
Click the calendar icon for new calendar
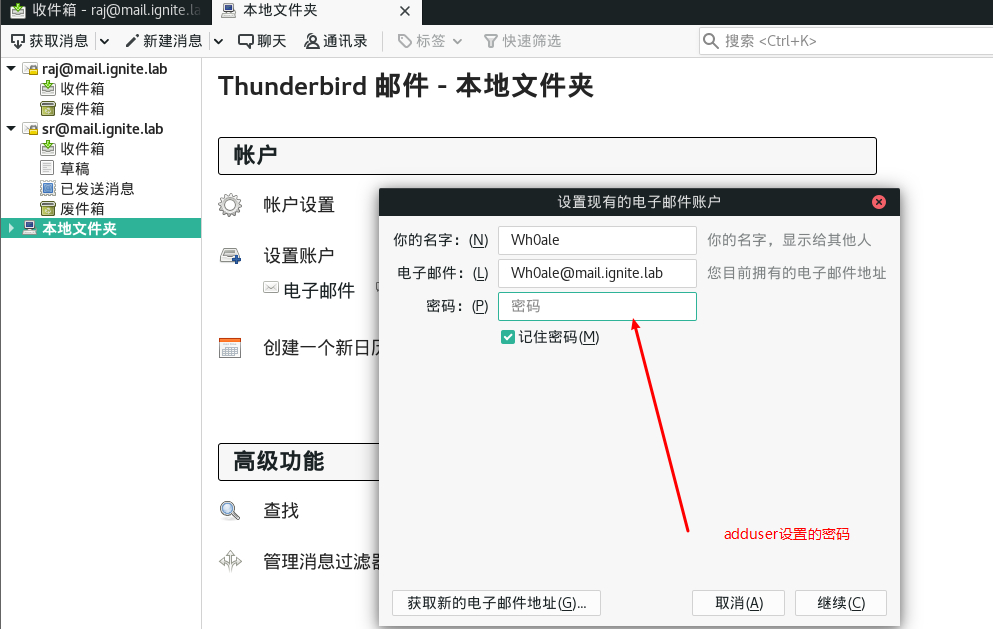[x=230, y=348]
